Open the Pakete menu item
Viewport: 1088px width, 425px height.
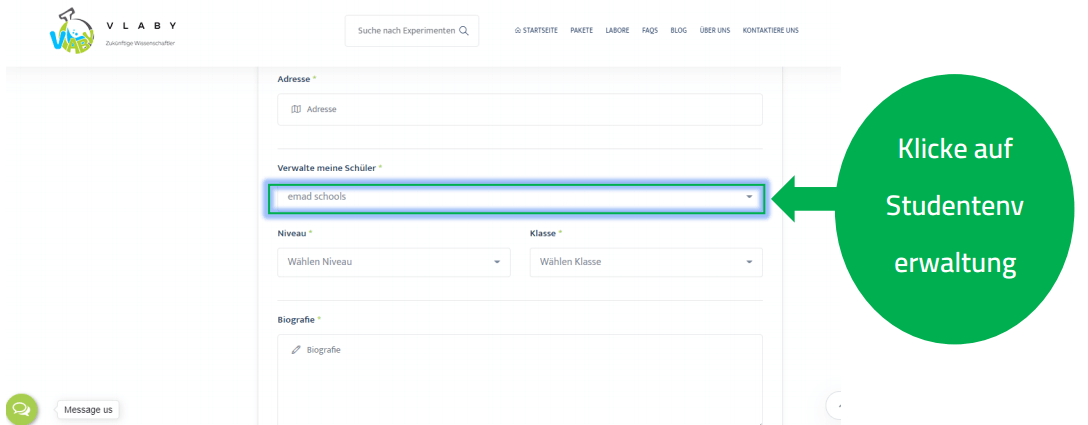pyautogui.click(x=581, y=30)
